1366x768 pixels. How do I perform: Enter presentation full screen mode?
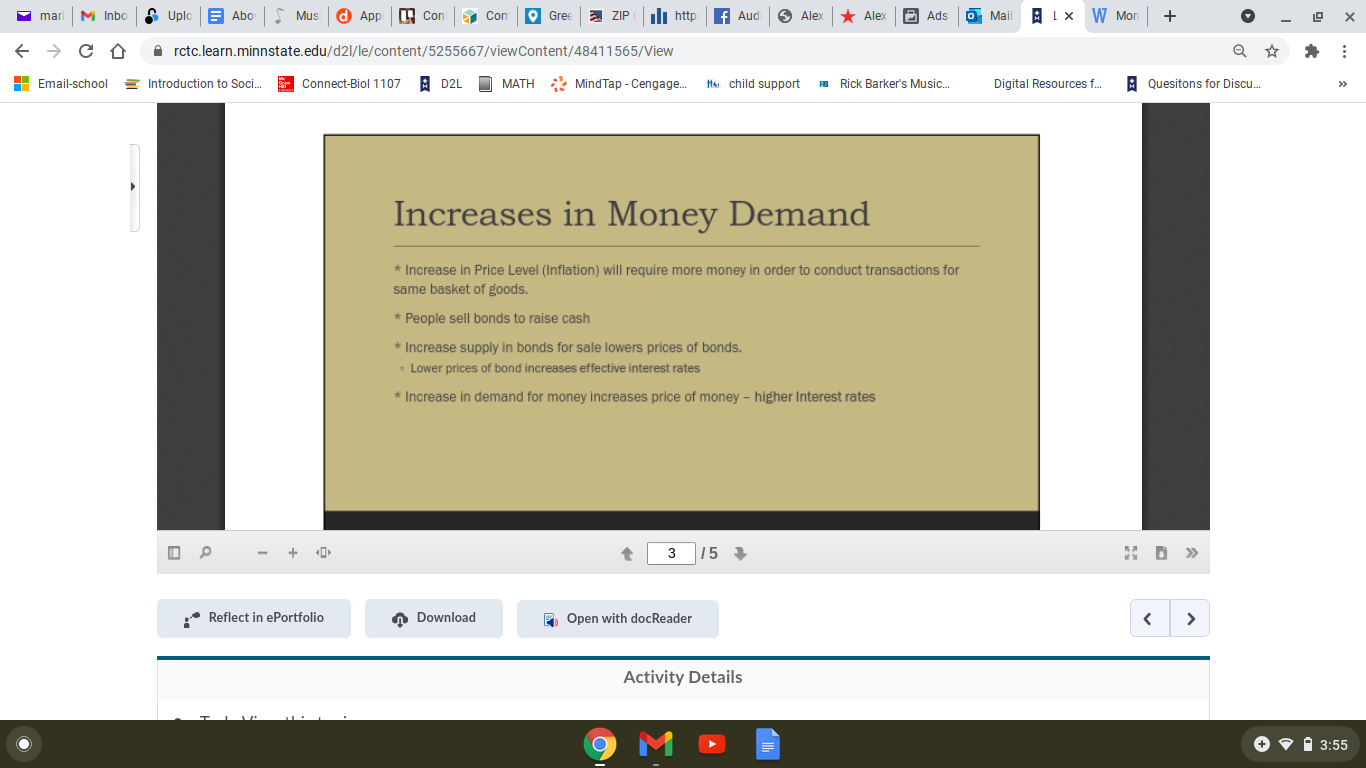tap(1130, 552)
